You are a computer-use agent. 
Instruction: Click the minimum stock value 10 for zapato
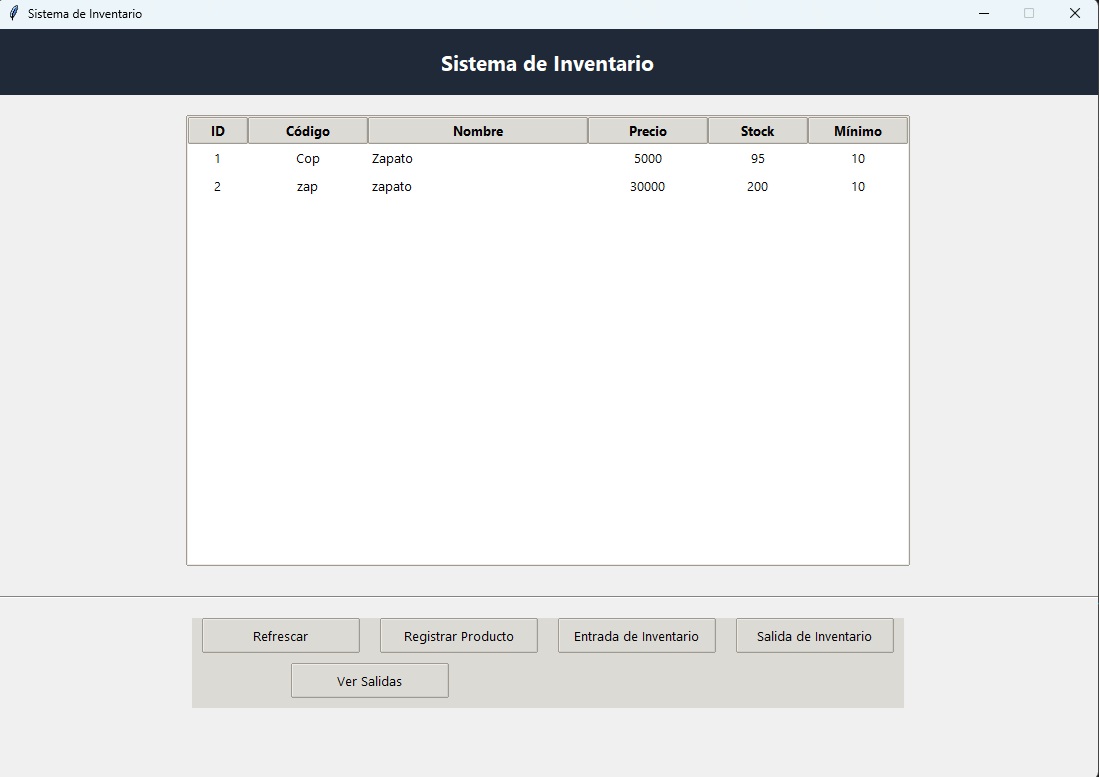pos(858,186)
